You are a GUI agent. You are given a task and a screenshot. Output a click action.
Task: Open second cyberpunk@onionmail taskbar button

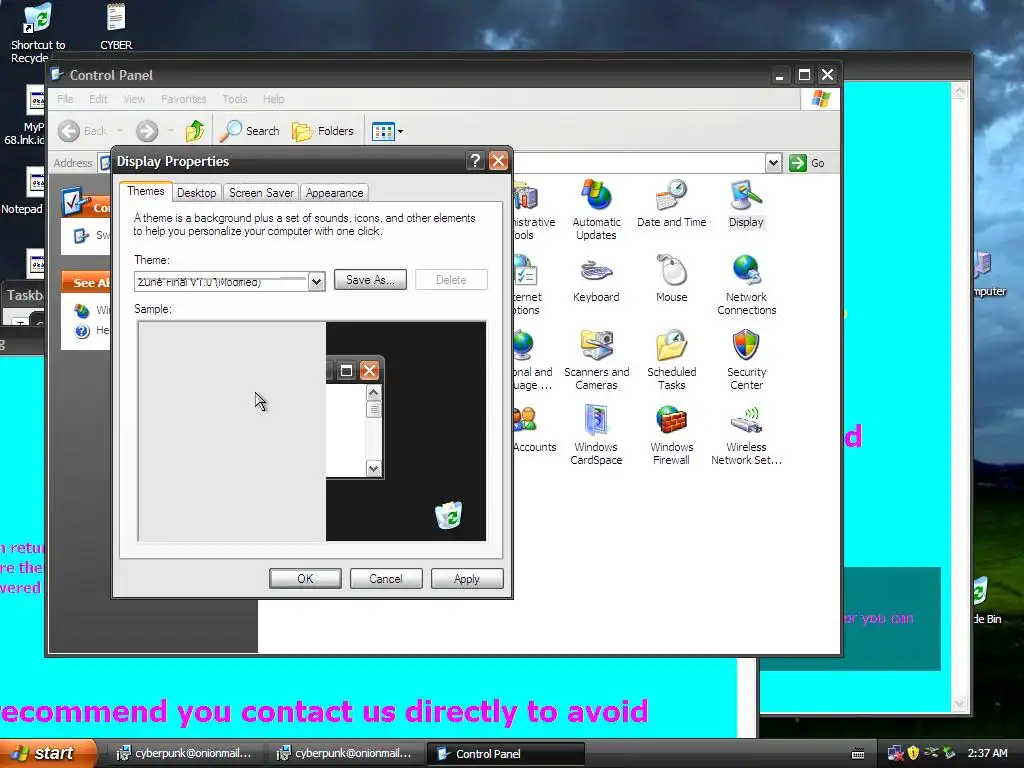coord(344,754)
